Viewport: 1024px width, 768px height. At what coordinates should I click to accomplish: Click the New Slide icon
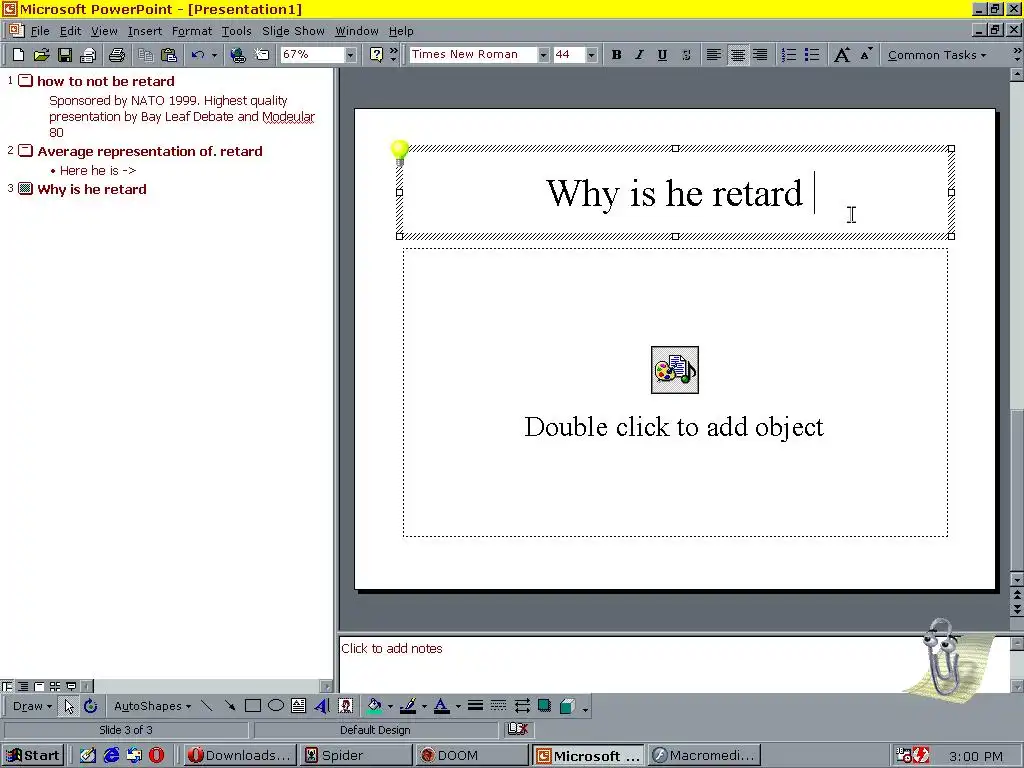click(261, 55)
